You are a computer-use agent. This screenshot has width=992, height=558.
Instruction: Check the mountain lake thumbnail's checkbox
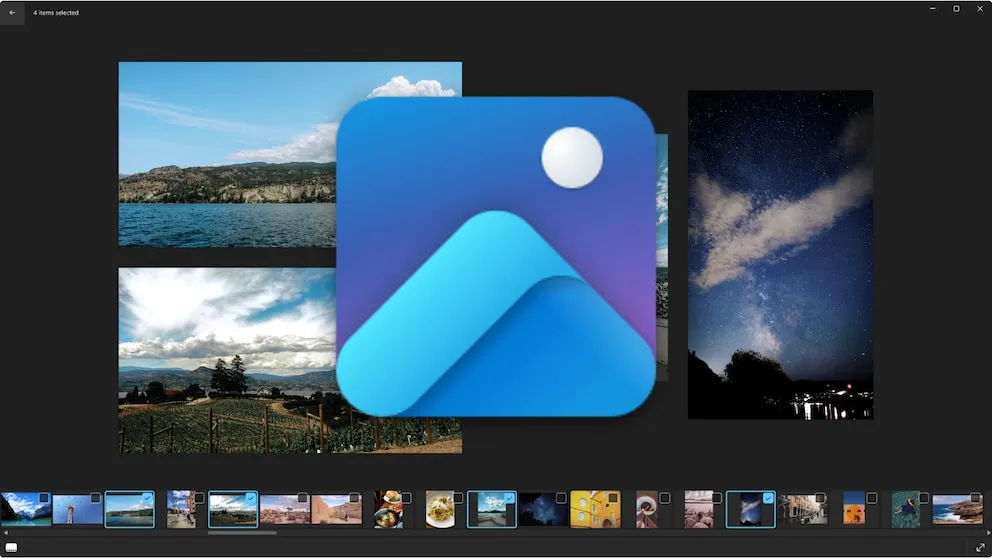(x=44, y=499)
